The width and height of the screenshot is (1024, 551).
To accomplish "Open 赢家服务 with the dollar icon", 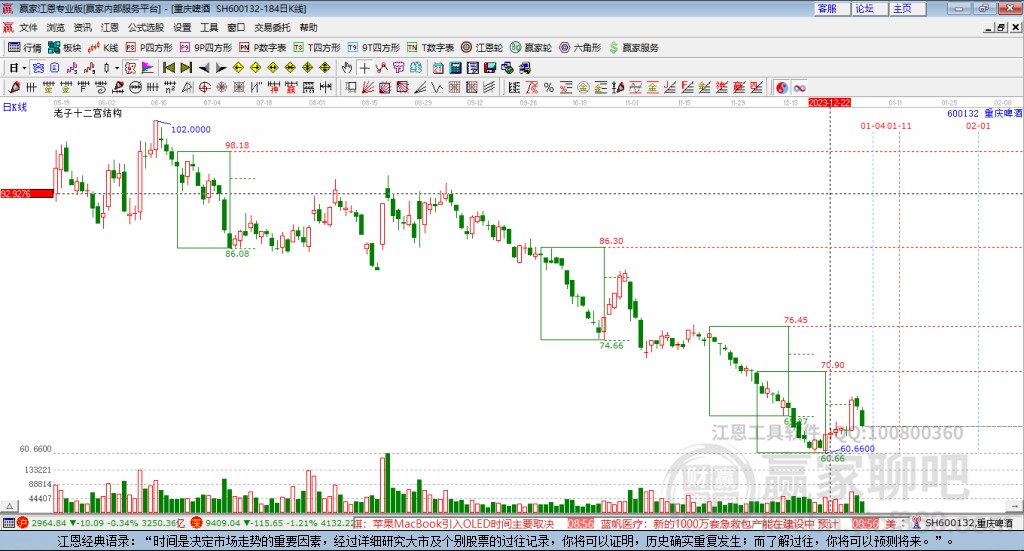I will tap(633, 48).
